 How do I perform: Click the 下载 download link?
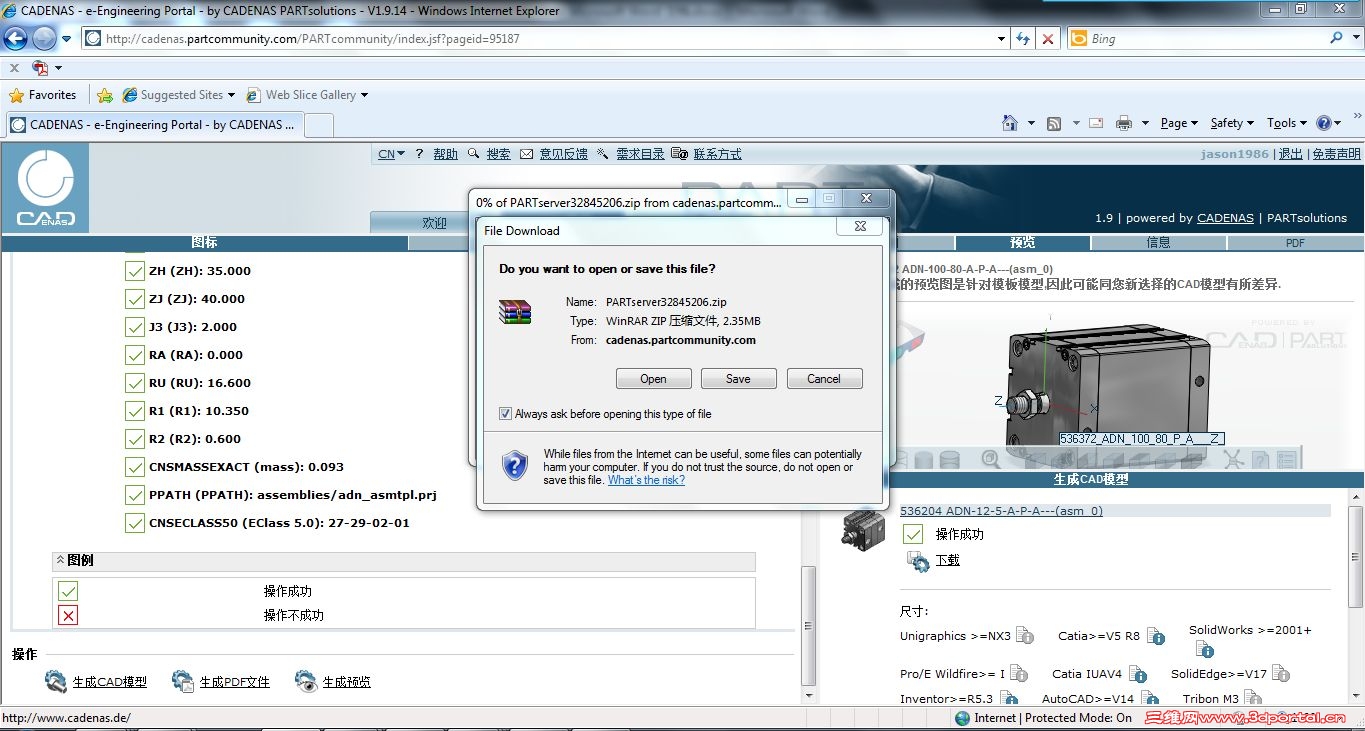tap(947, 561)
